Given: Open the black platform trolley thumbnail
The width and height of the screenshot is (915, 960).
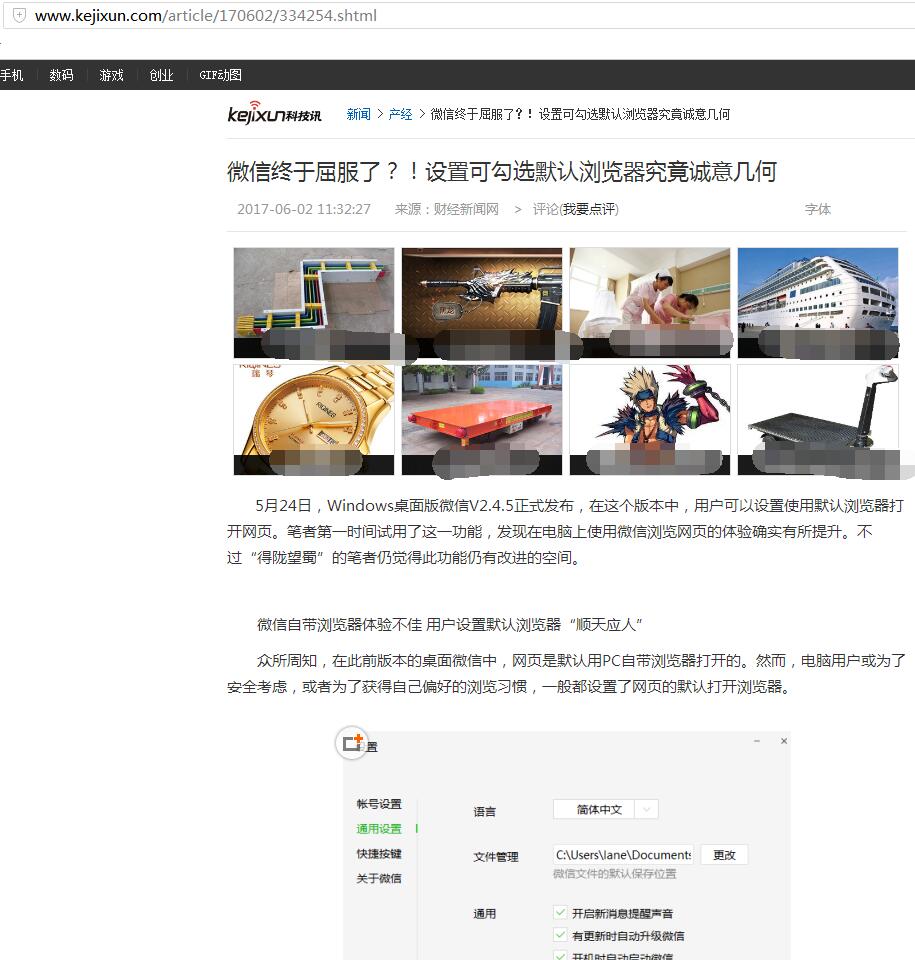Looking at the screenshot, I should pos(818,419).
